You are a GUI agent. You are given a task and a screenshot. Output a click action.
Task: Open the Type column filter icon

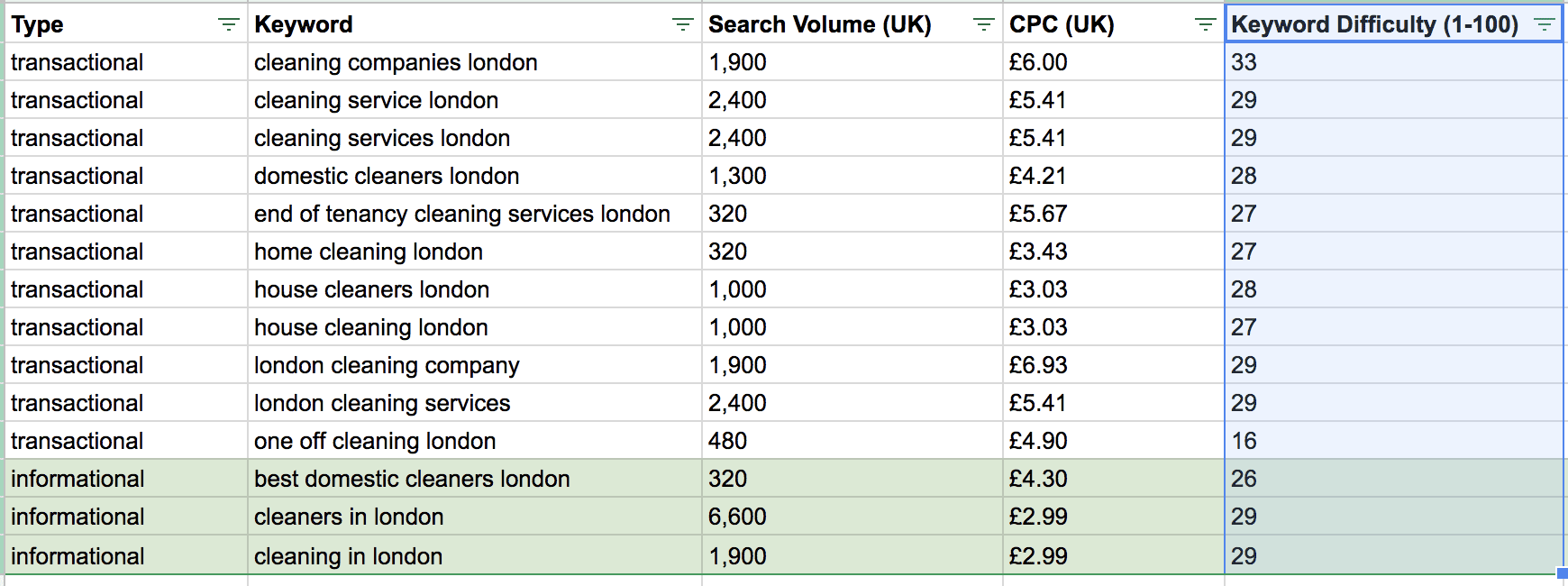point(229,25)
